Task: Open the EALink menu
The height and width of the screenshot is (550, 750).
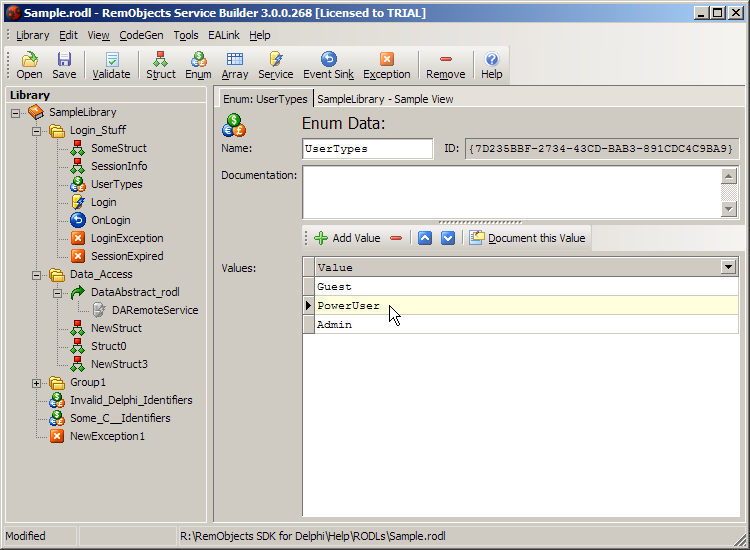Action: tap(224, 35)
